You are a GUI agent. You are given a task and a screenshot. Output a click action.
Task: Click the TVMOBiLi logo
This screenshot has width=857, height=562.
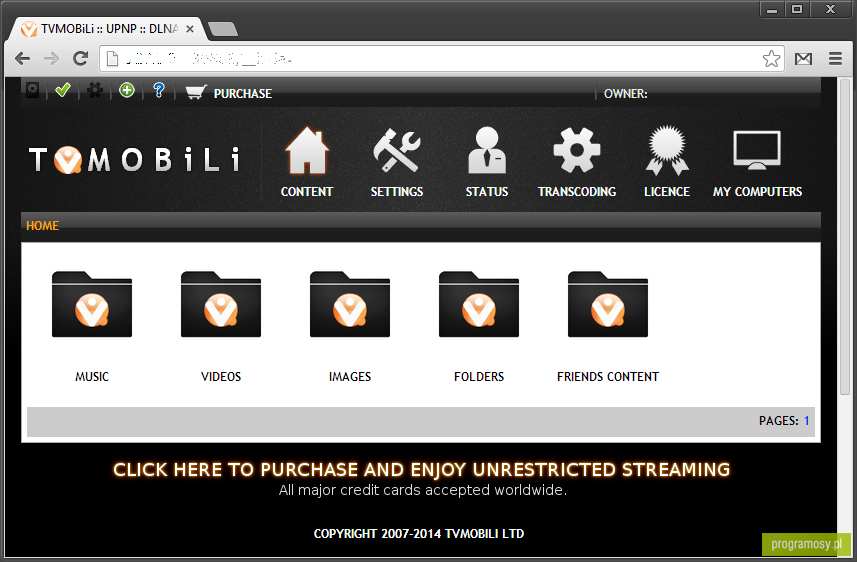tap(134, 160)
